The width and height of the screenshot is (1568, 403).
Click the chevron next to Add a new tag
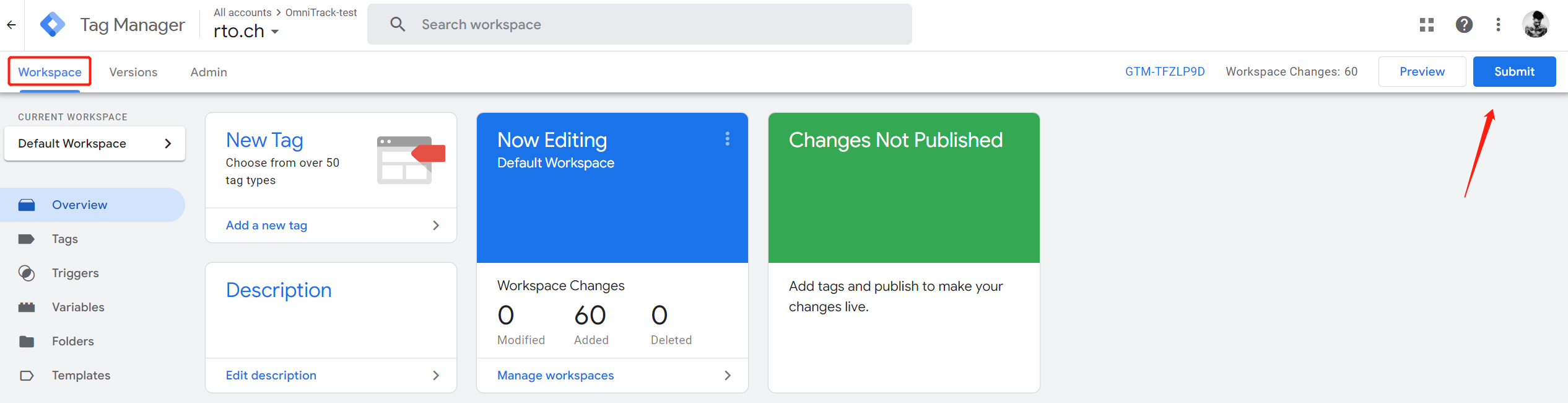(436, 226)
